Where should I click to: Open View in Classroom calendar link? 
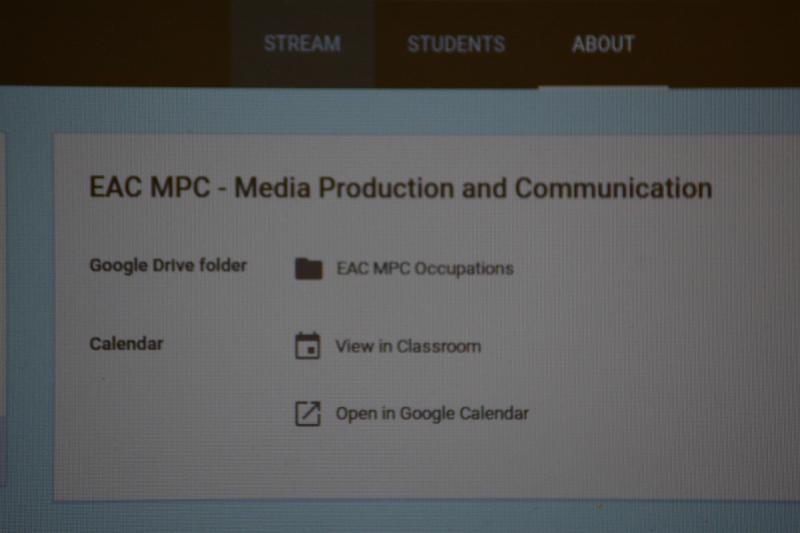(x=408, y=346)
